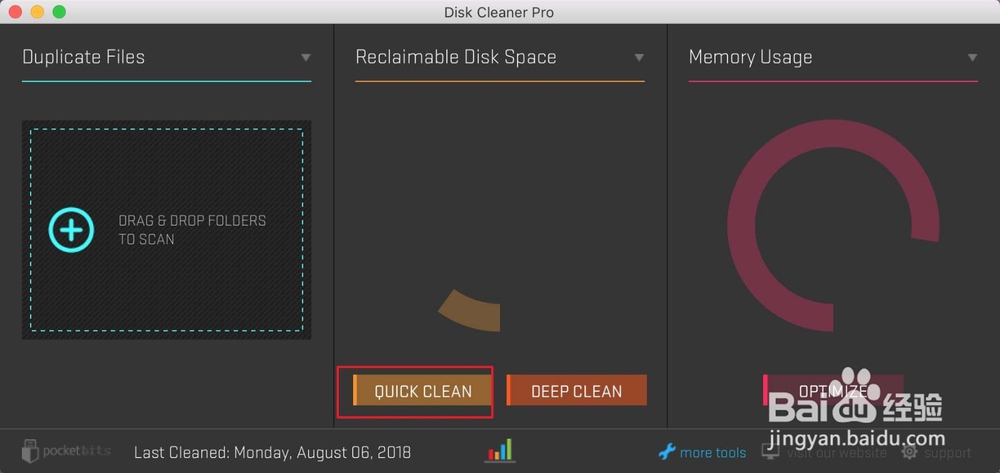Click the gear icon beside support
Screen dimensions: 1000x473
click(x=909, y=452)
